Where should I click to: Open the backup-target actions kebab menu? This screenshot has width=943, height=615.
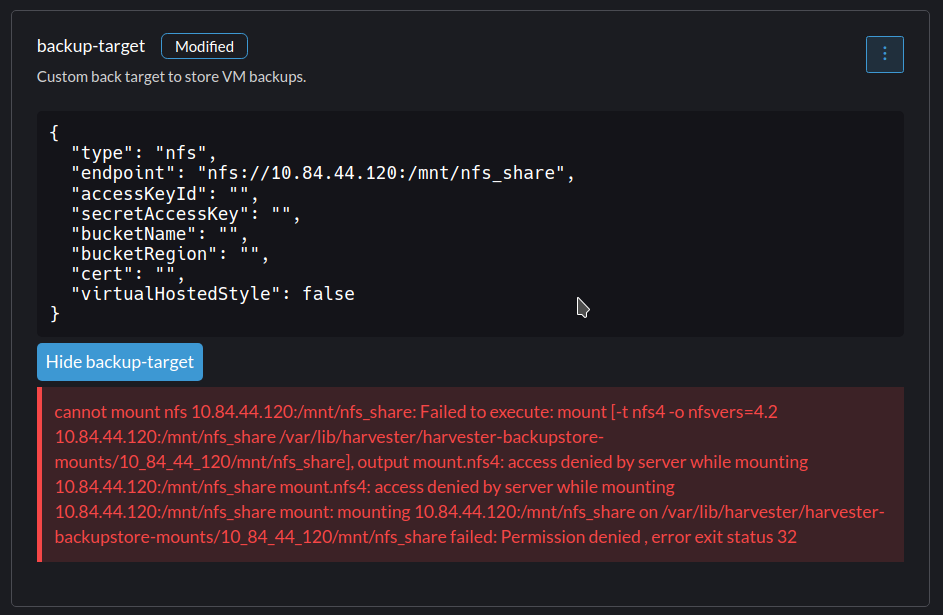[884, 54]
